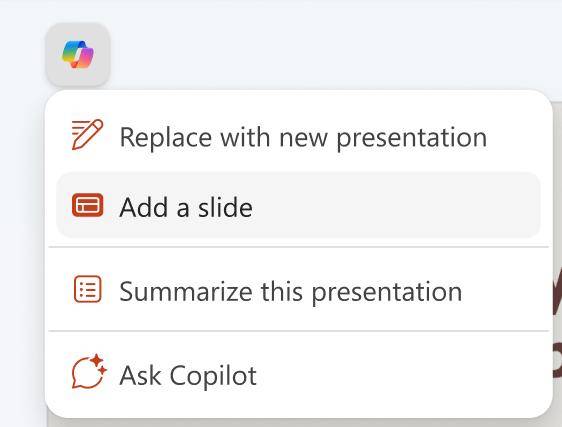Click the 'Replace with' text in first option

coord(195,137)
